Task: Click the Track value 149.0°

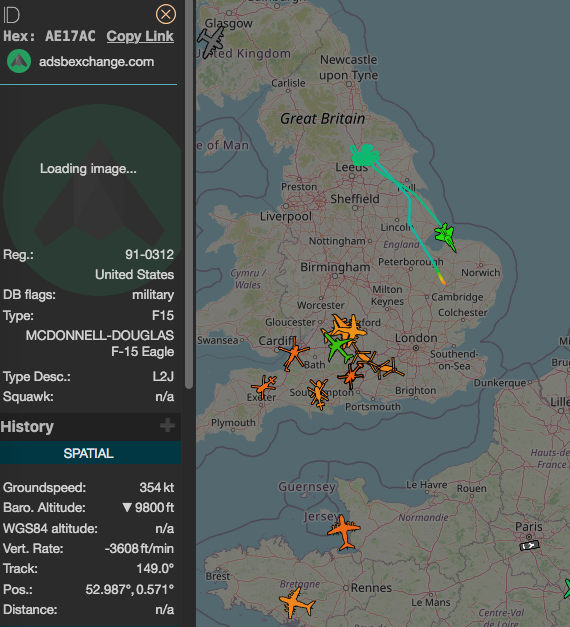Action: [x=155, y=569]
